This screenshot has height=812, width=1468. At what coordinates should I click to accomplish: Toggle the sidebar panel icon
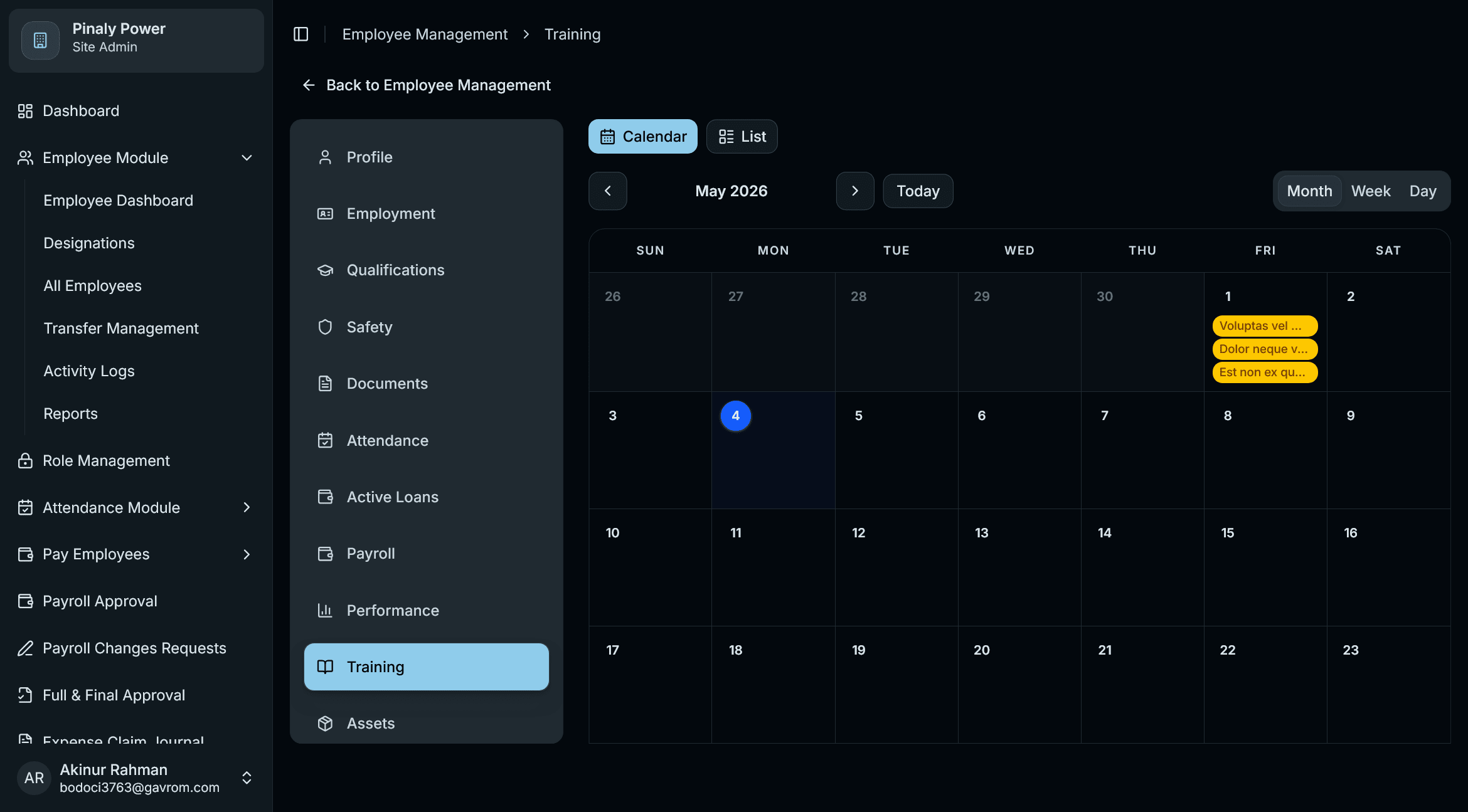(301, 34)
